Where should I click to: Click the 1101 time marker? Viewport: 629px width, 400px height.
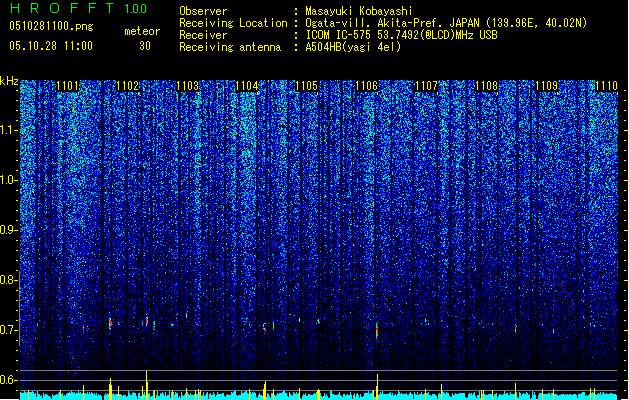[67, 86]
